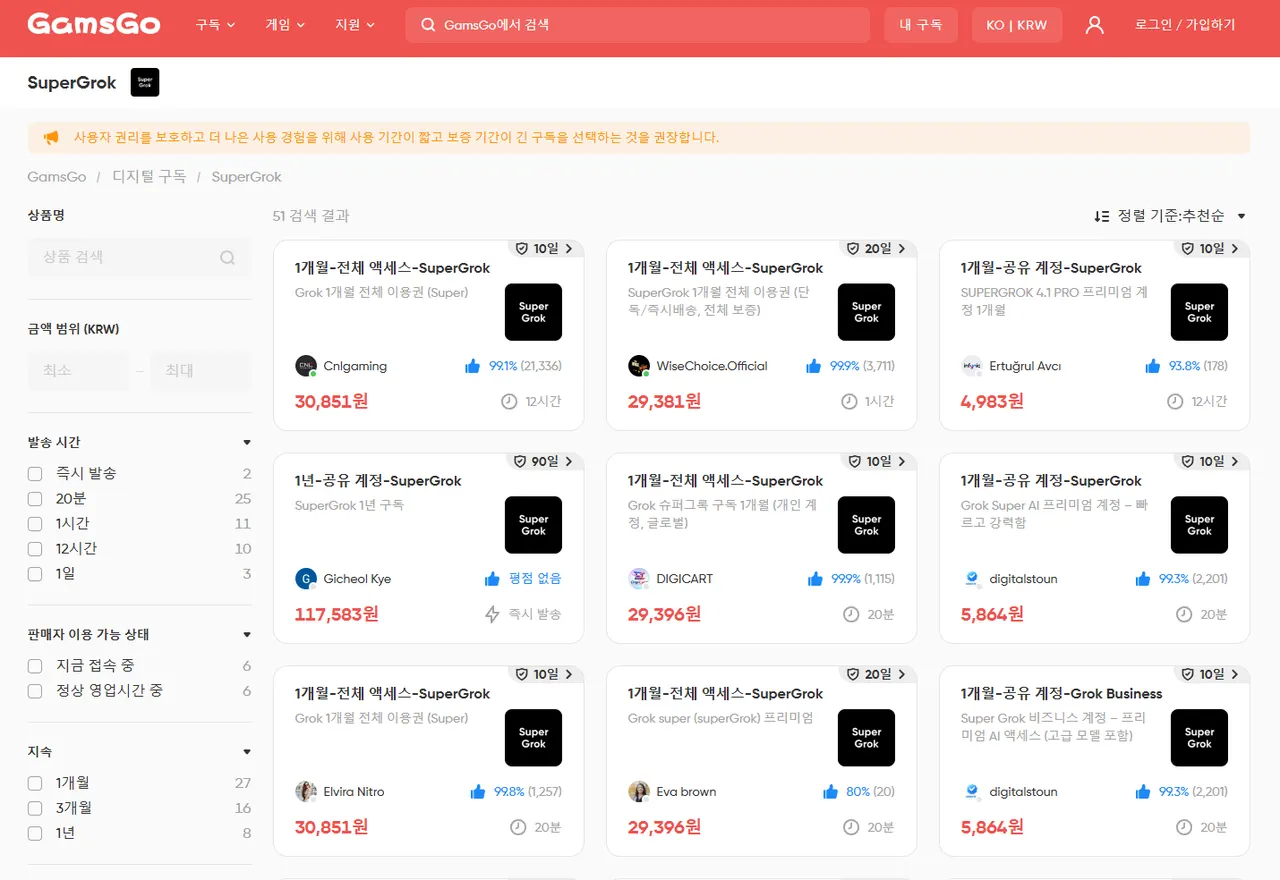
Task: Click the 최대 price input field
Action: point(200,371)
